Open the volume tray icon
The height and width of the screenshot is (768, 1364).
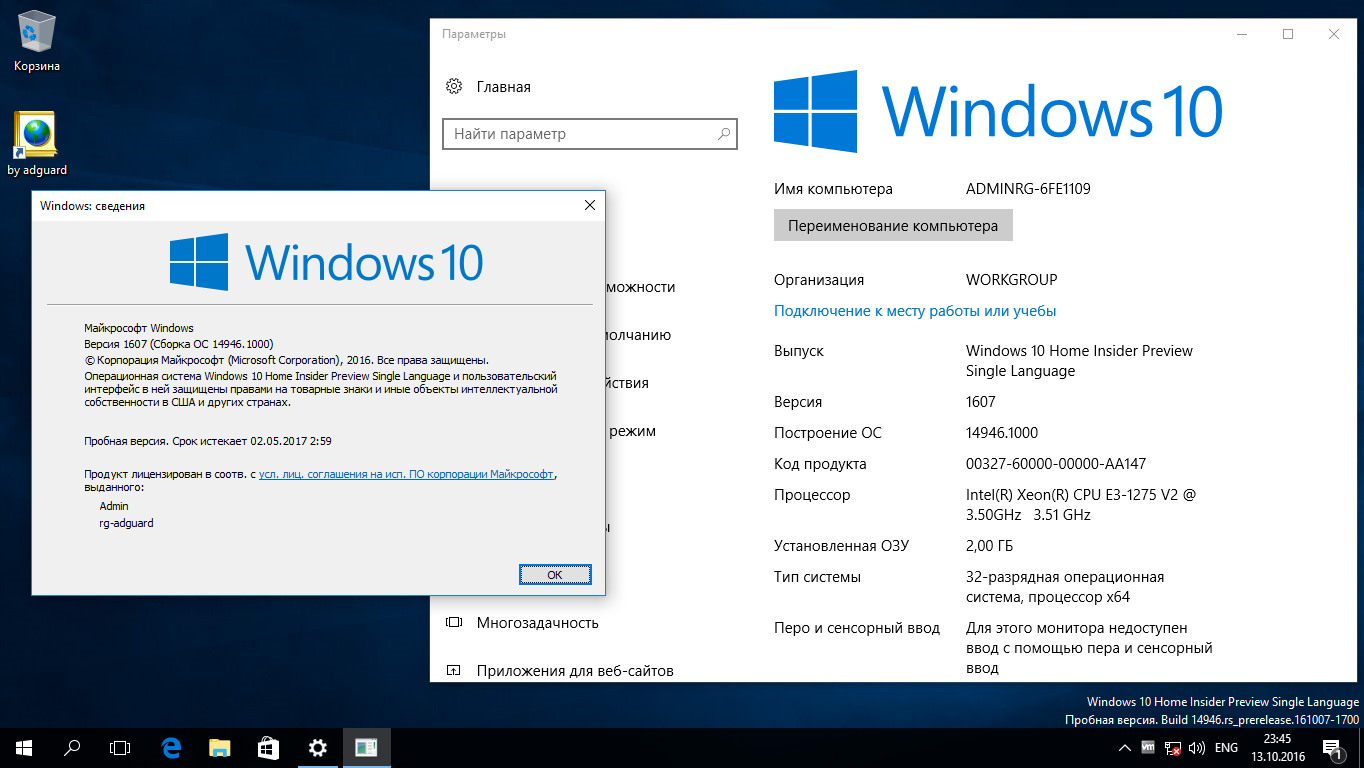[x=1196, y=747]
